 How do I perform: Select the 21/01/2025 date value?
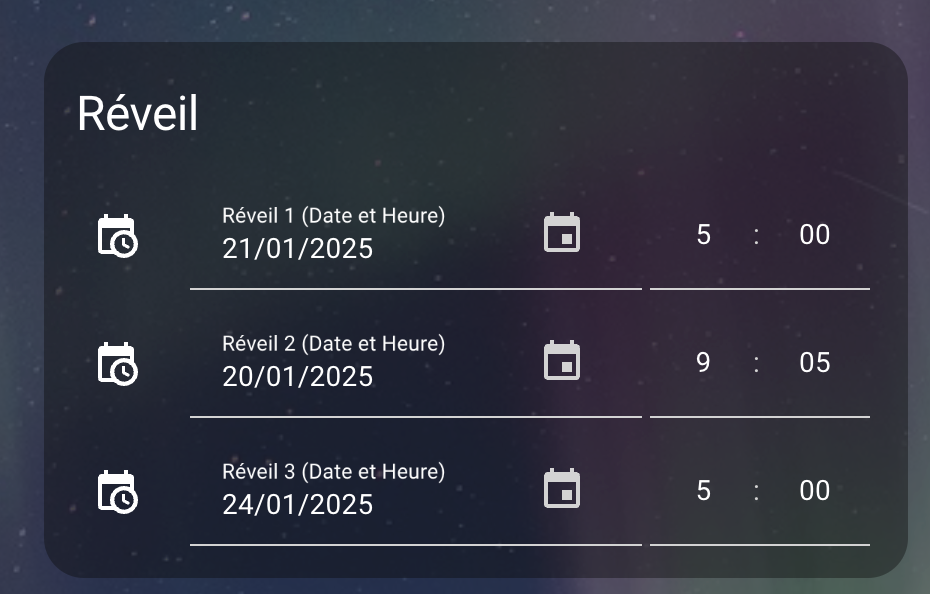(298, 249)
